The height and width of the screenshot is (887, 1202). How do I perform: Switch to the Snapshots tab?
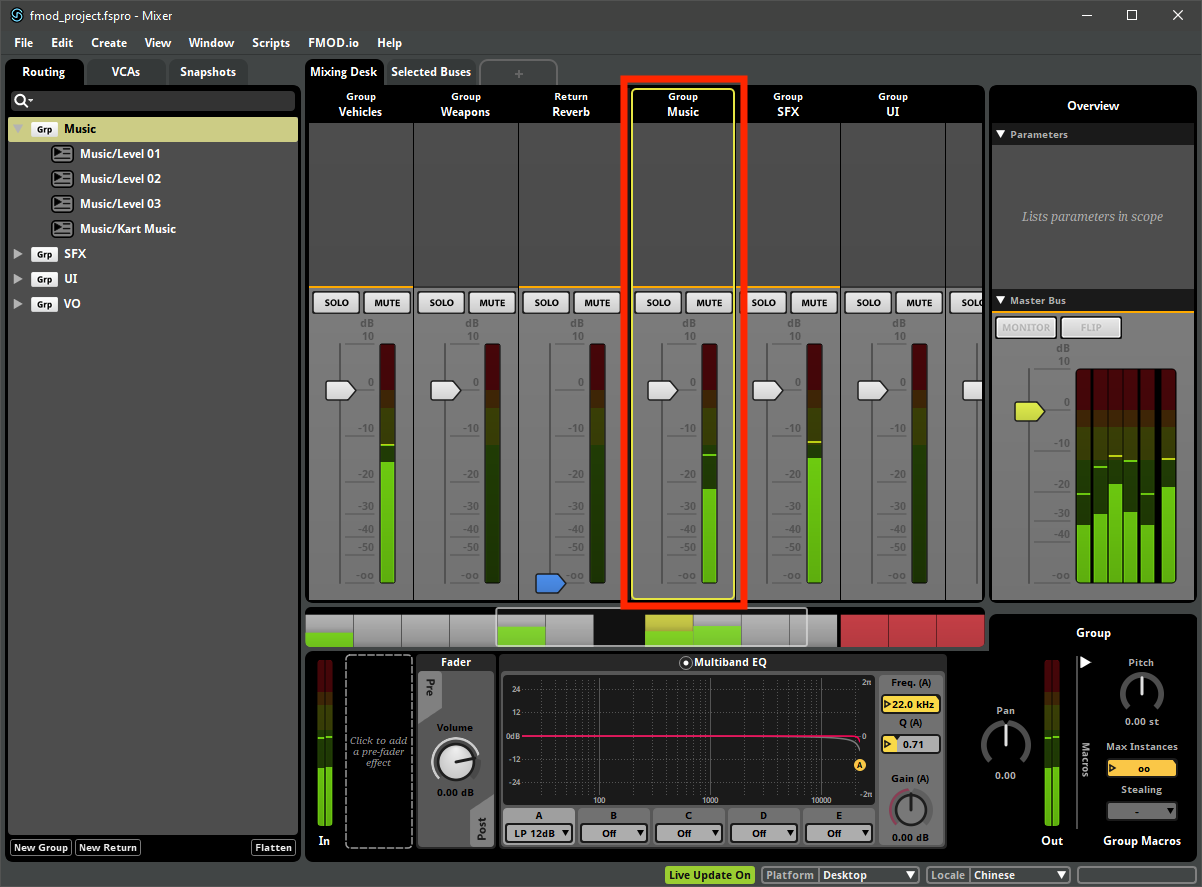[208, 72]
